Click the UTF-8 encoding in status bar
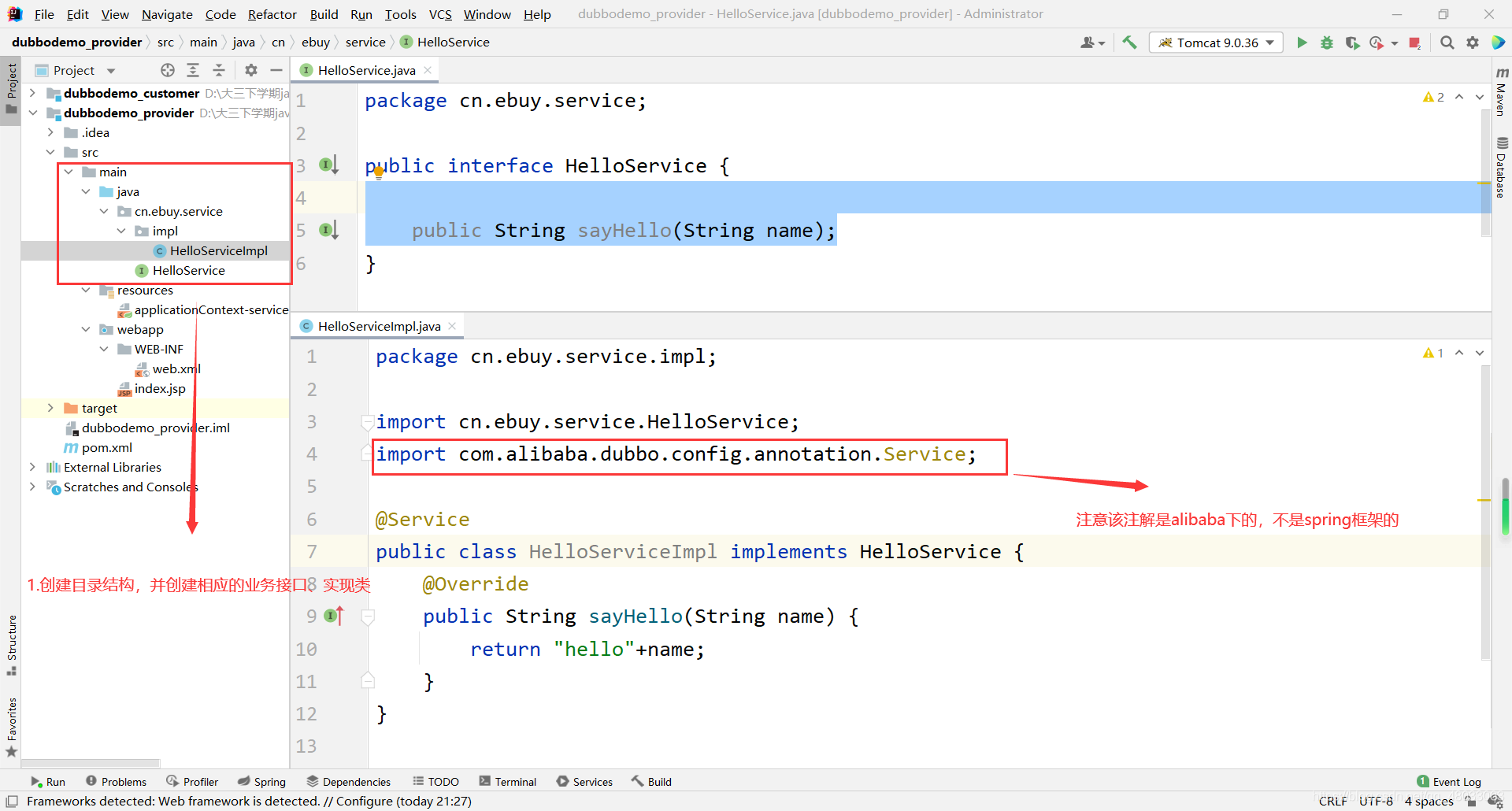The image size is (1512, 811). [x=1376, y=801]
